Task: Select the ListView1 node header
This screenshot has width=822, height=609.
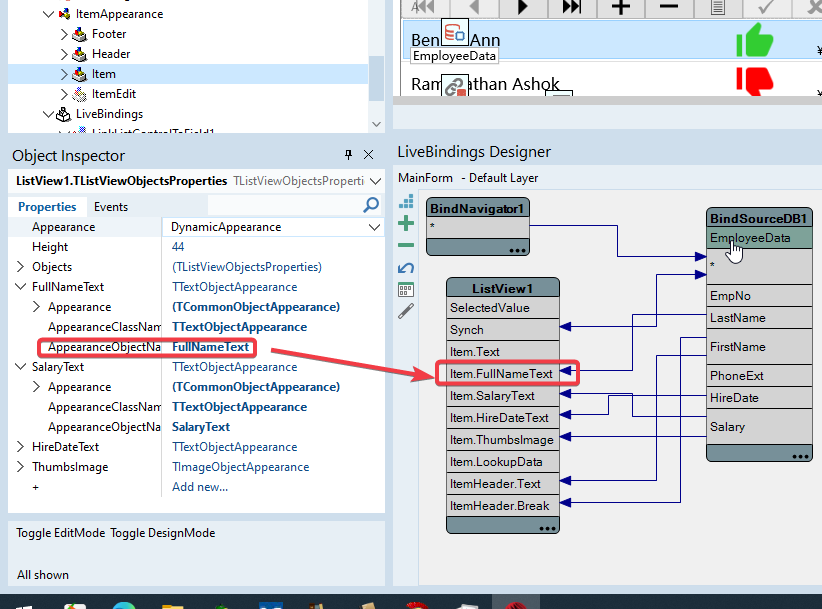Action: point(503,288)
